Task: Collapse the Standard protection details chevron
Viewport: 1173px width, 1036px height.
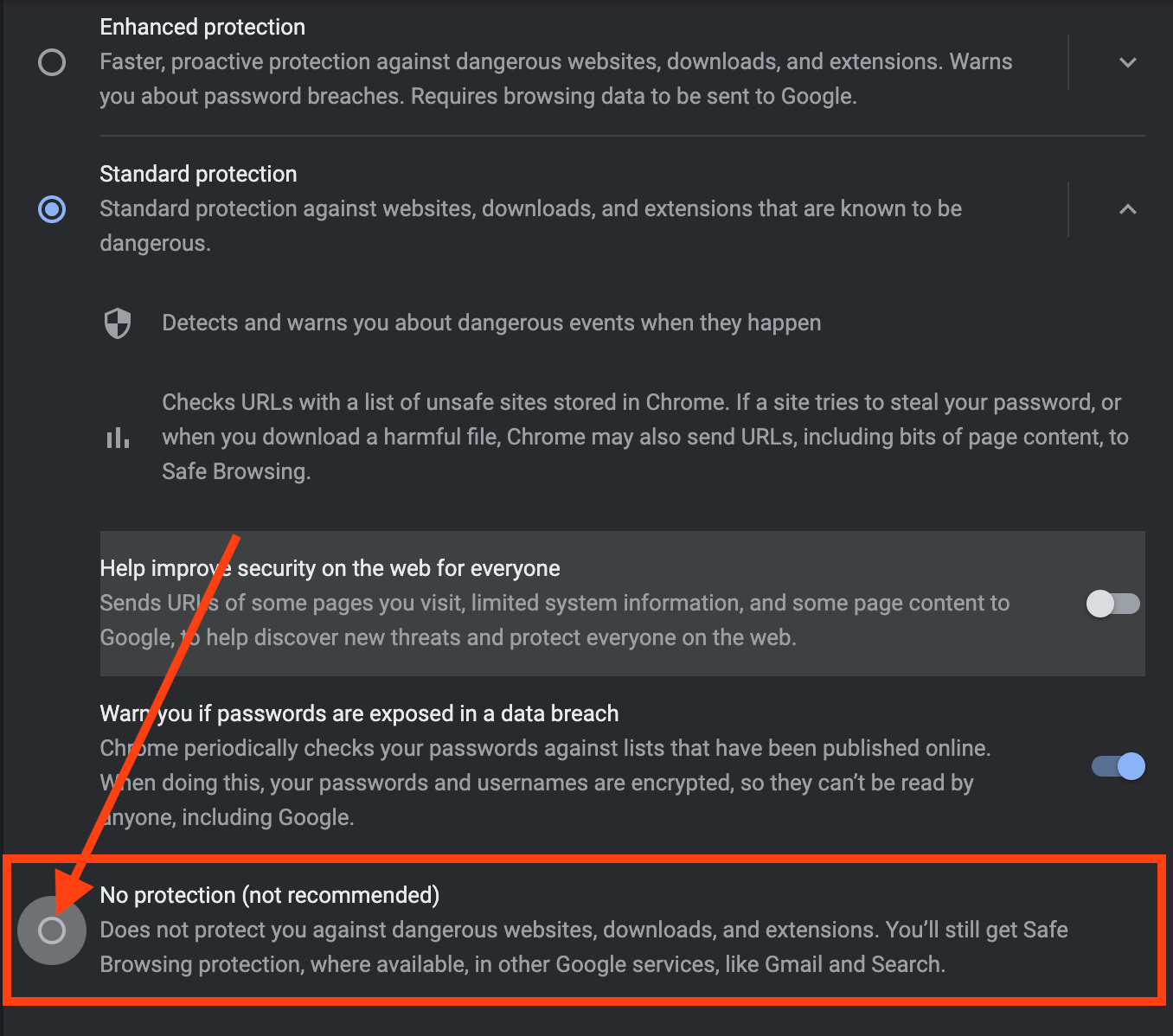Action: tap(1127, 209)
